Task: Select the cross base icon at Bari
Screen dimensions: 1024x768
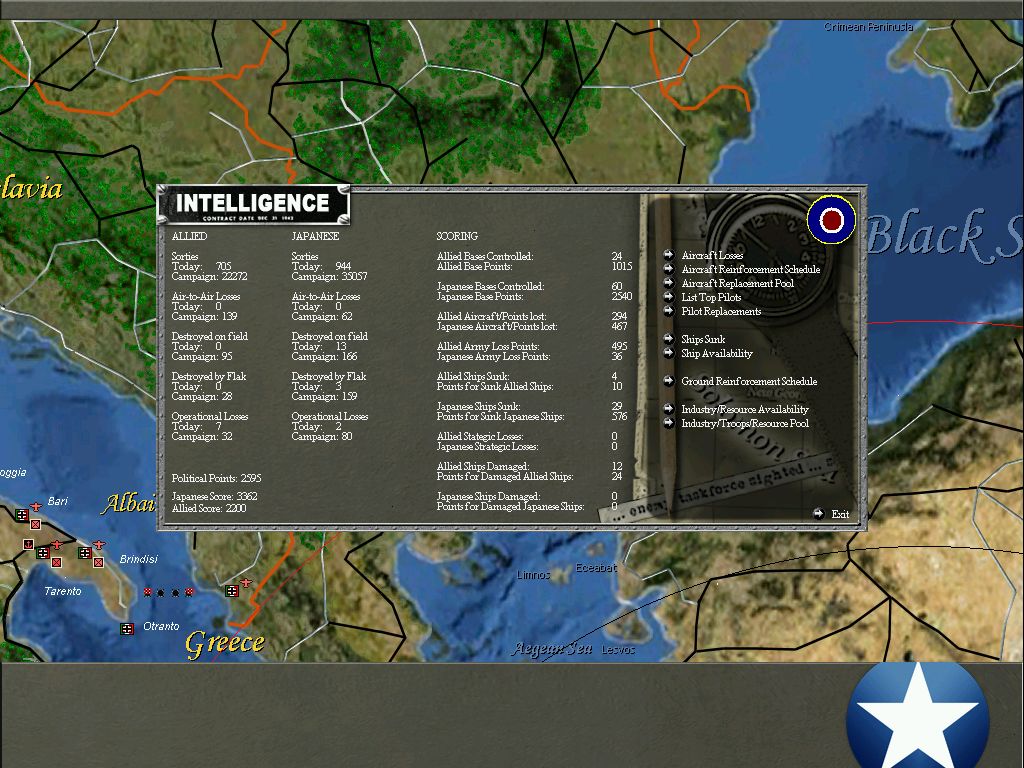Action: pos(22,515)
